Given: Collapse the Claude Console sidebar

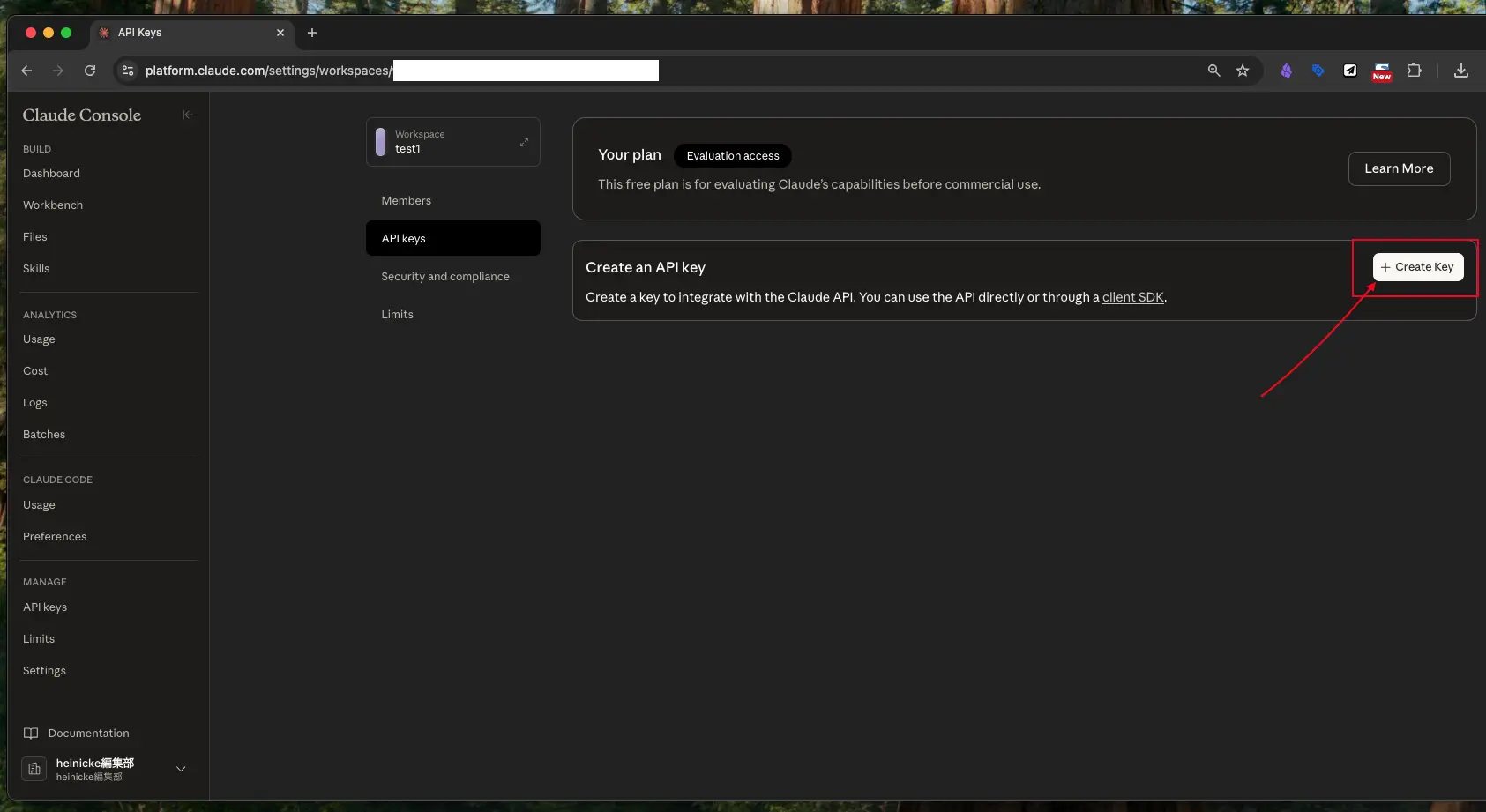Looking at the screenshot, I should pos(187,115).
